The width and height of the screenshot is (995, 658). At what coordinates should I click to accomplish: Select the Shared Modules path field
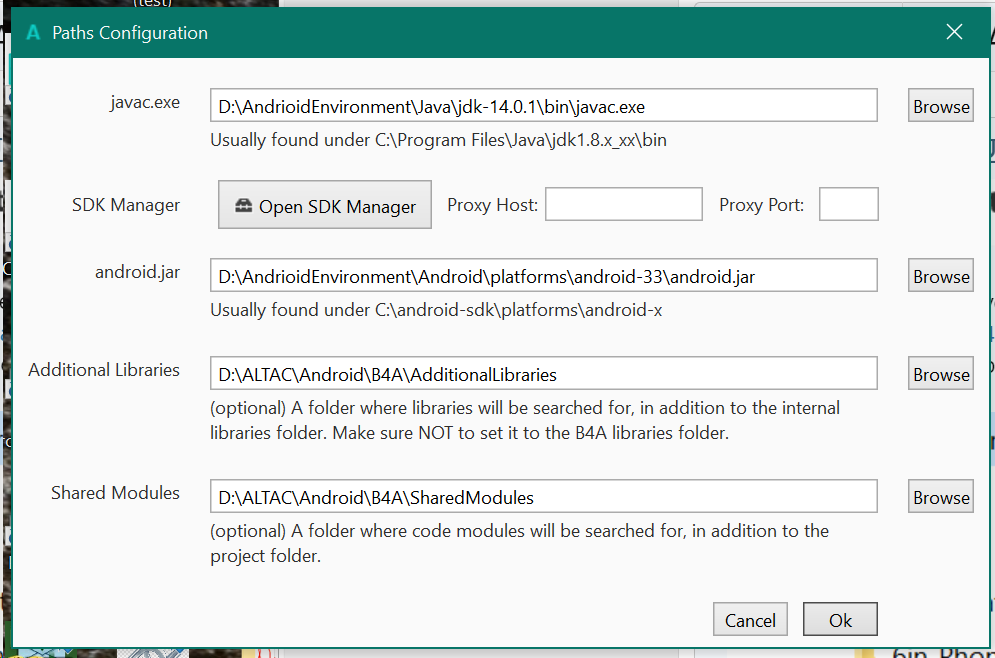(x=543, y=497)
